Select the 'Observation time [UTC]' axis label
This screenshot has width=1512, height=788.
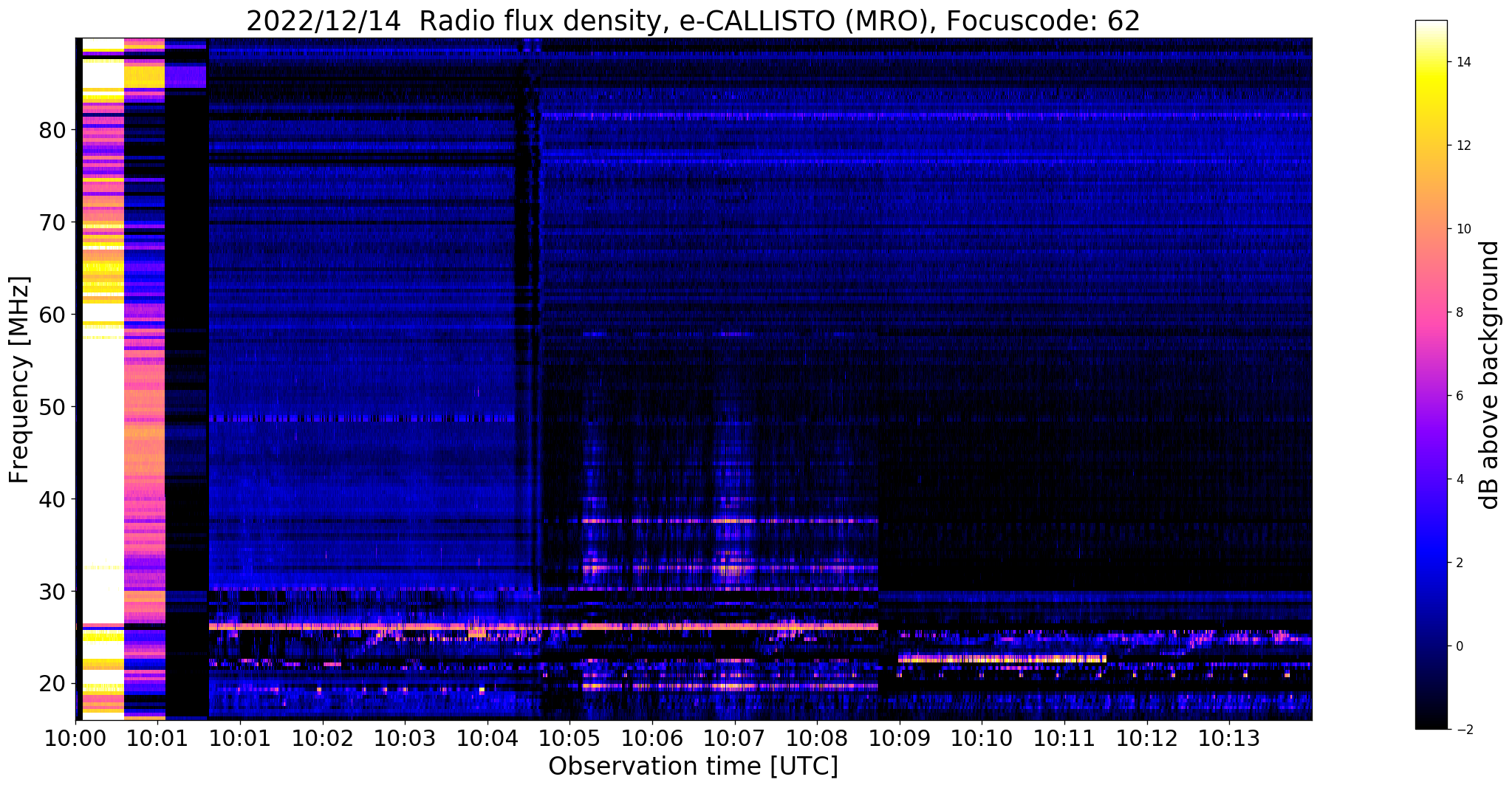point(693,767)
